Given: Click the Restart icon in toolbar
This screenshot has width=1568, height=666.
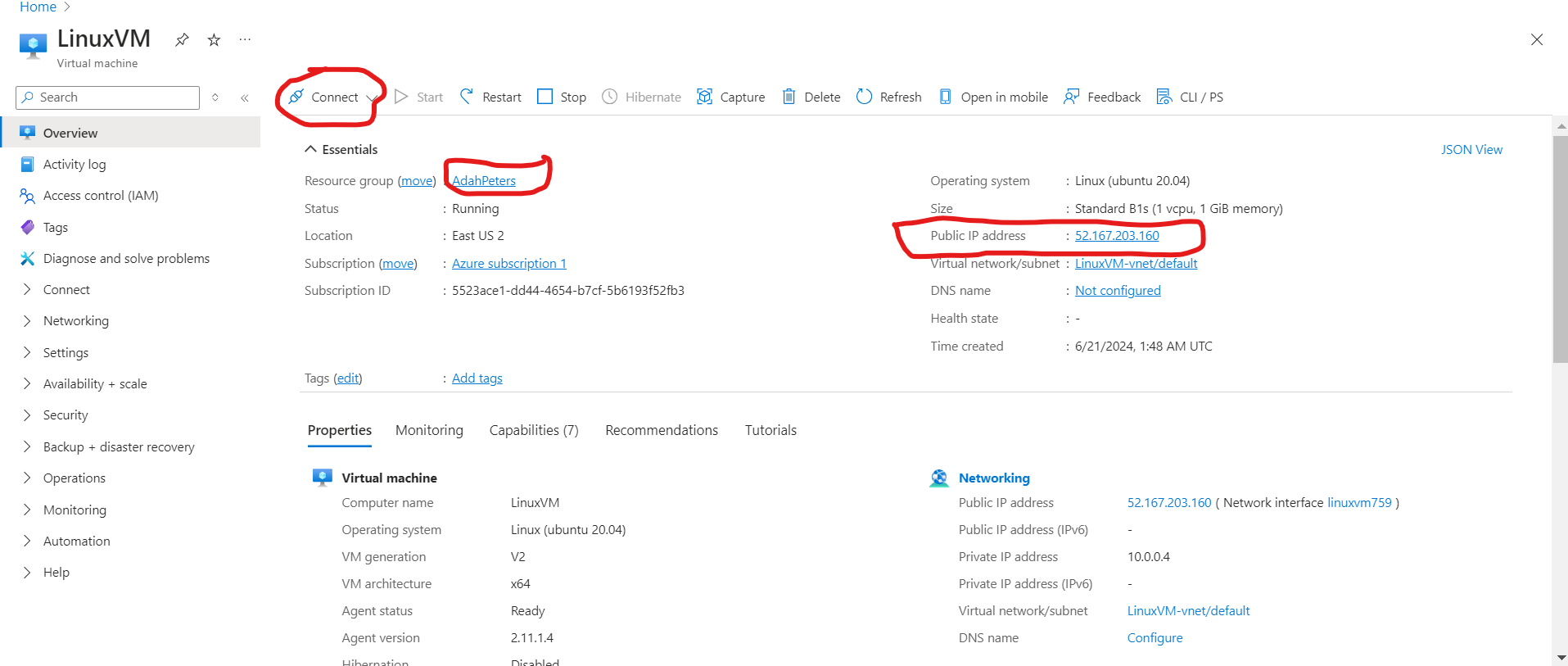Looking at the screenshot, I should (x=467, y=97).
